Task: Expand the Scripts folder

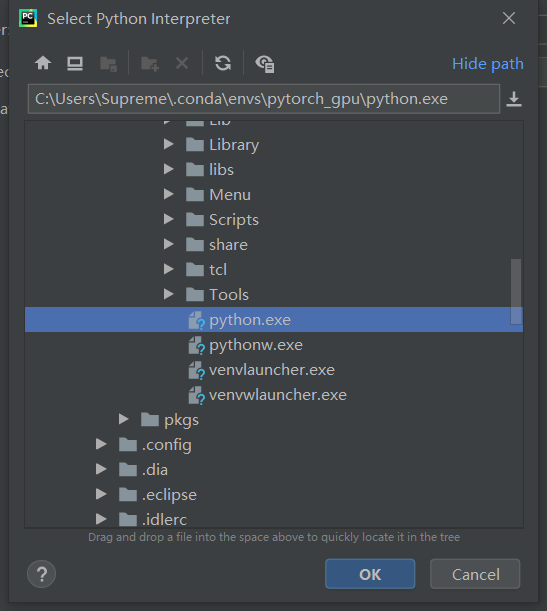Action: (x=168, y=219)
